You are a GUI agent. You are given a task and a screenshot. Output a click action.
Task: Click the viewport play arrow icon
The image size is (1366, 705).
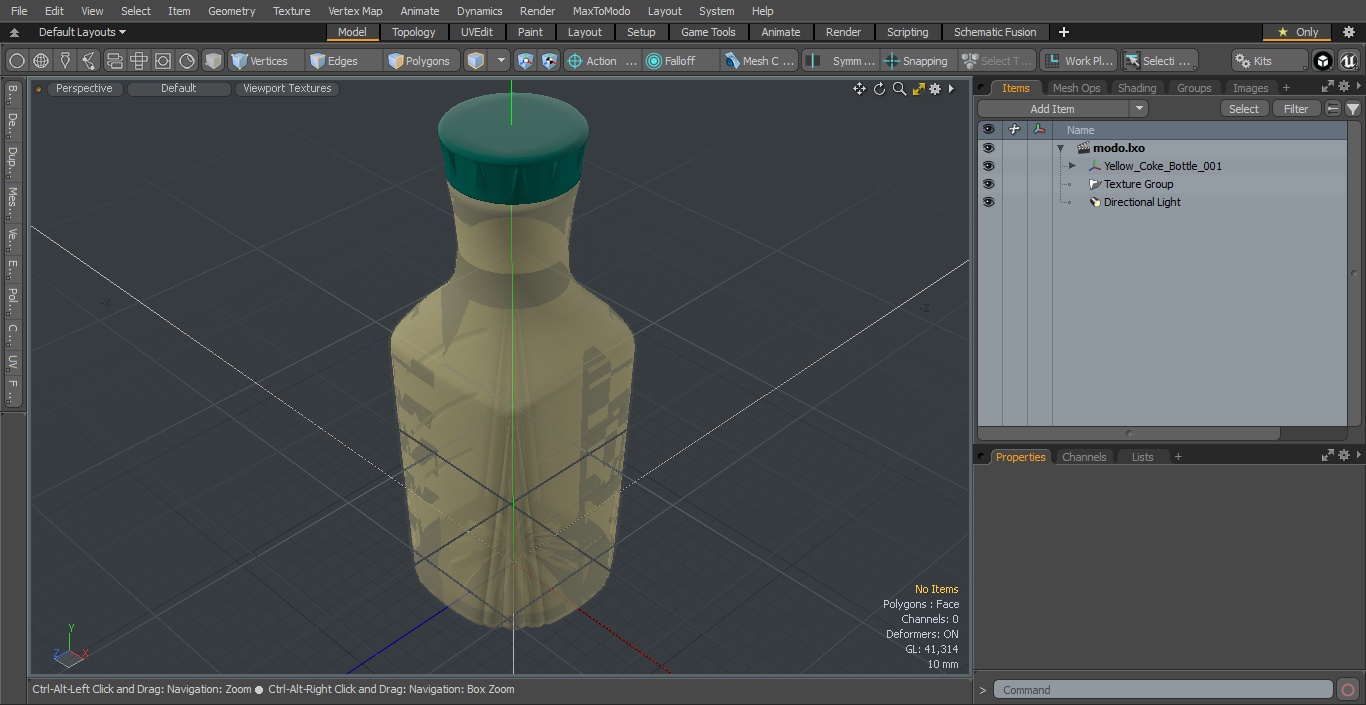point(951,89)
